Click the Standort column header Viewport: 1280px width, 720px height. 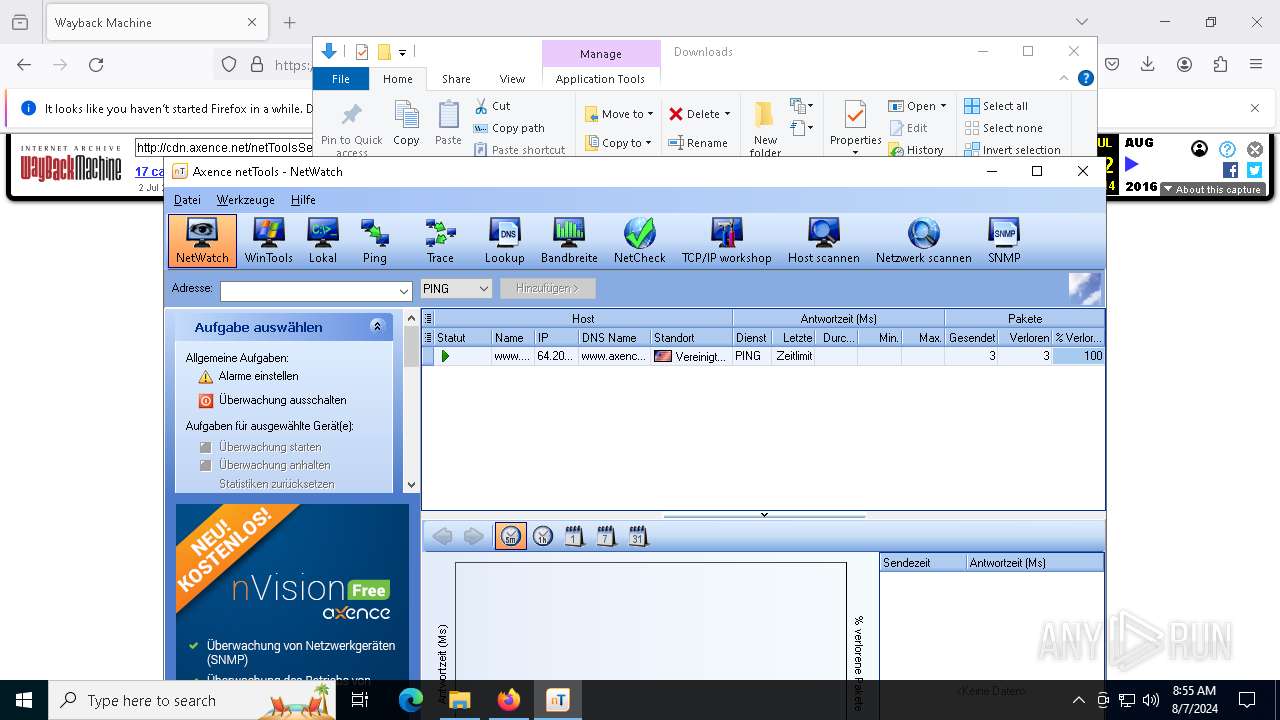coord(691,338)
